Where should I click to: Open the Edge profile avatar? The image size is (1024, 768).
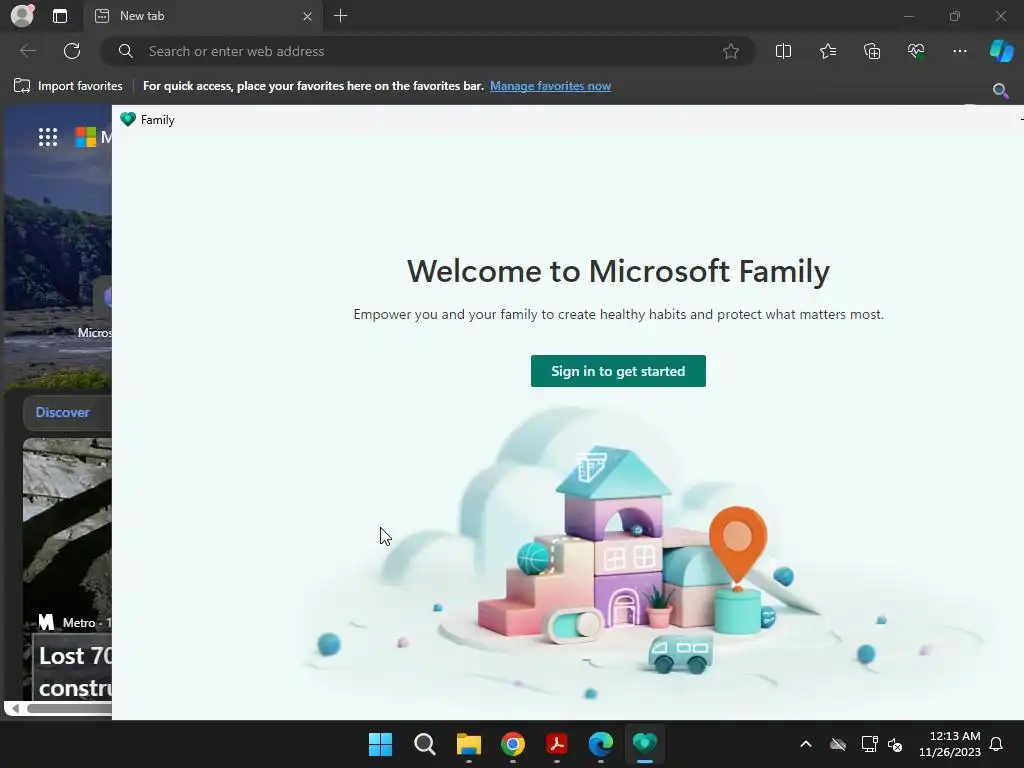click(22, 16)
